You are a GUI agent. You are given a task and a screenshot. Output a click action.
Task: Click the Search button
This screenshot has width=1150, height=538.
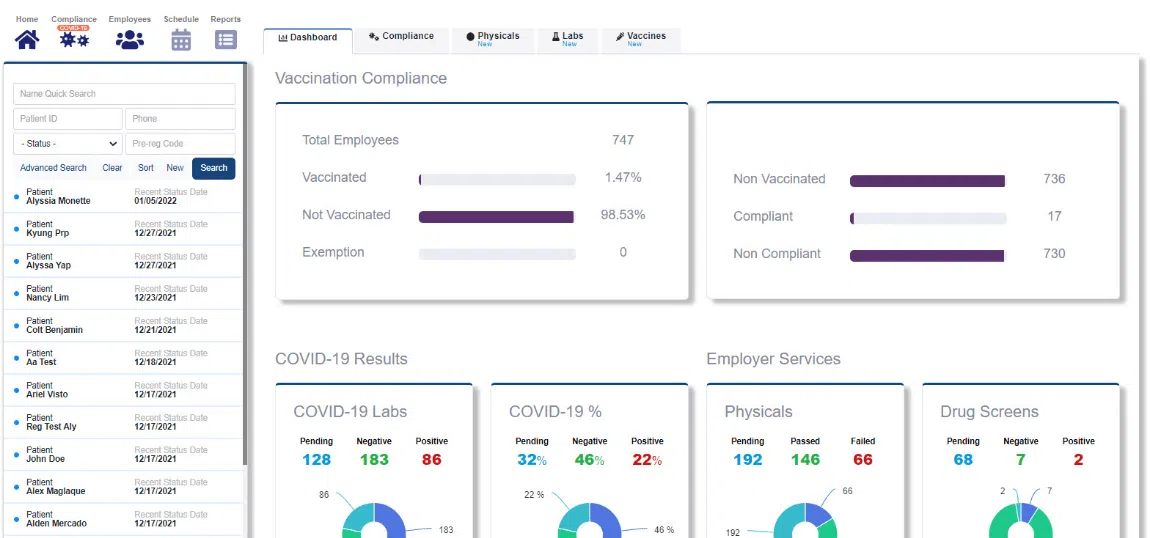213,168
